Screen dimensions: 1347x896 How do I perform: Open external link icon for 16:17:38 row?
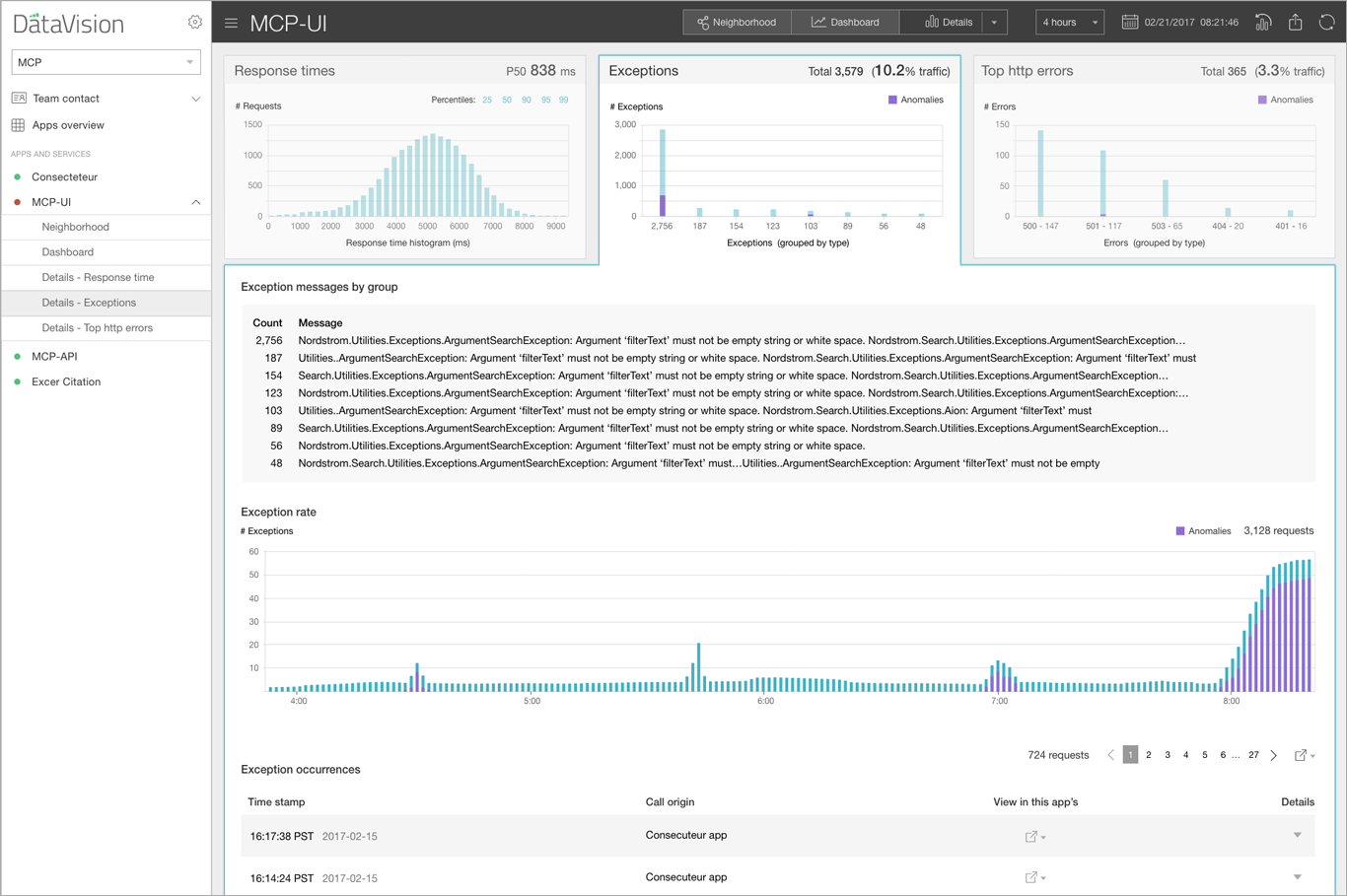pyautogui.click(x=1031, y=836)
